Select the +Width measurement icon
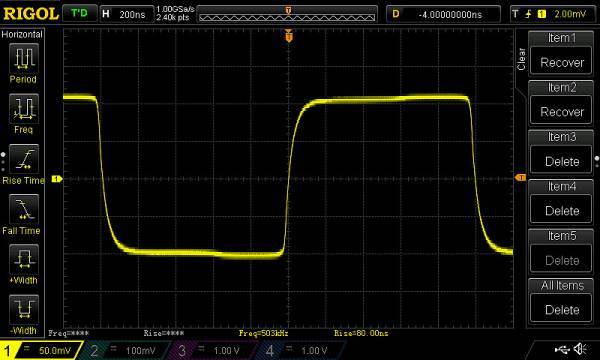The image size is (600, 360). click(24, 259)
